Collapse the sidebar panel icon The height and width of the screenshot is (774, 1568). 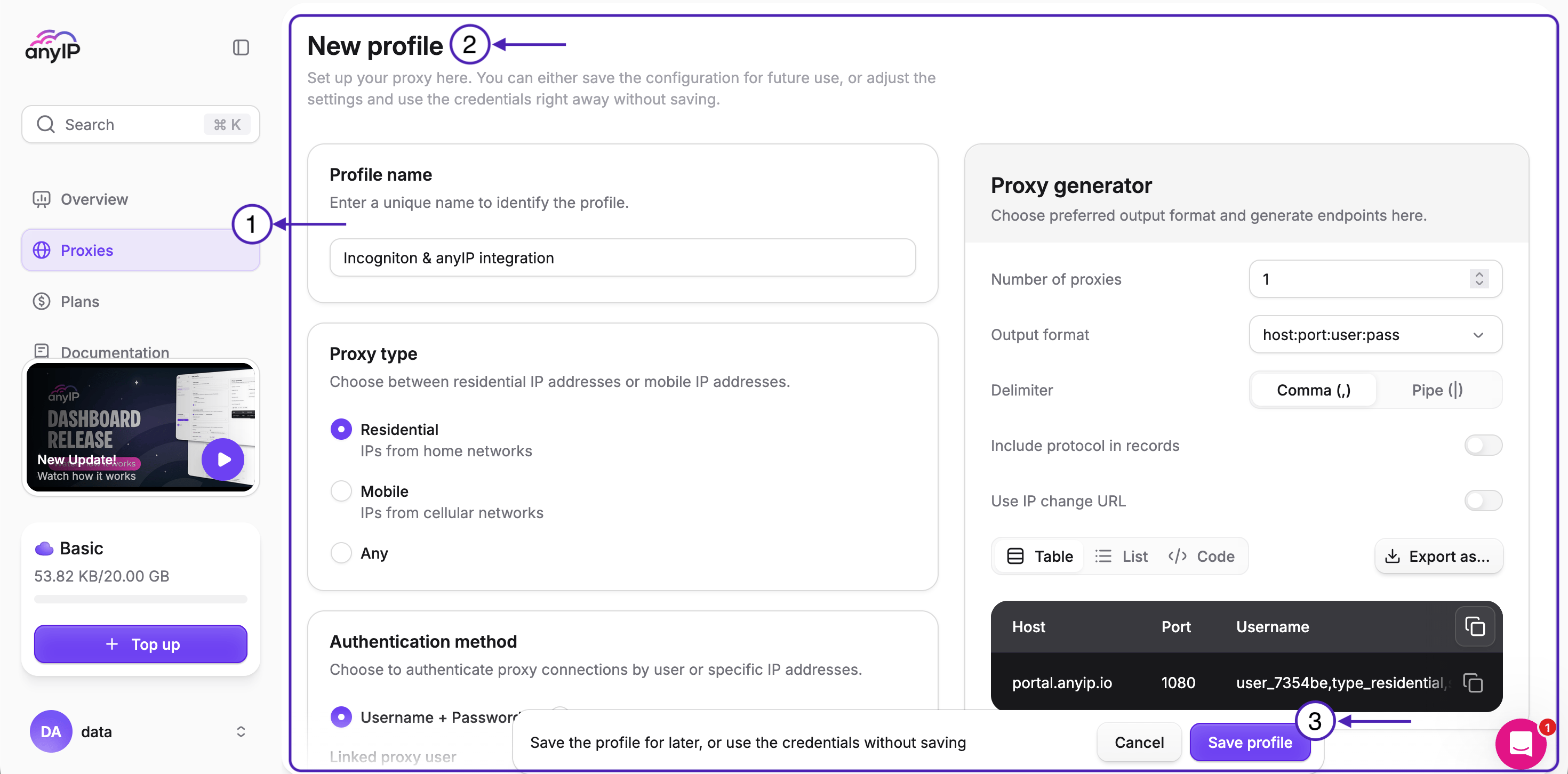pyautogui.click(x=241, y=47)
